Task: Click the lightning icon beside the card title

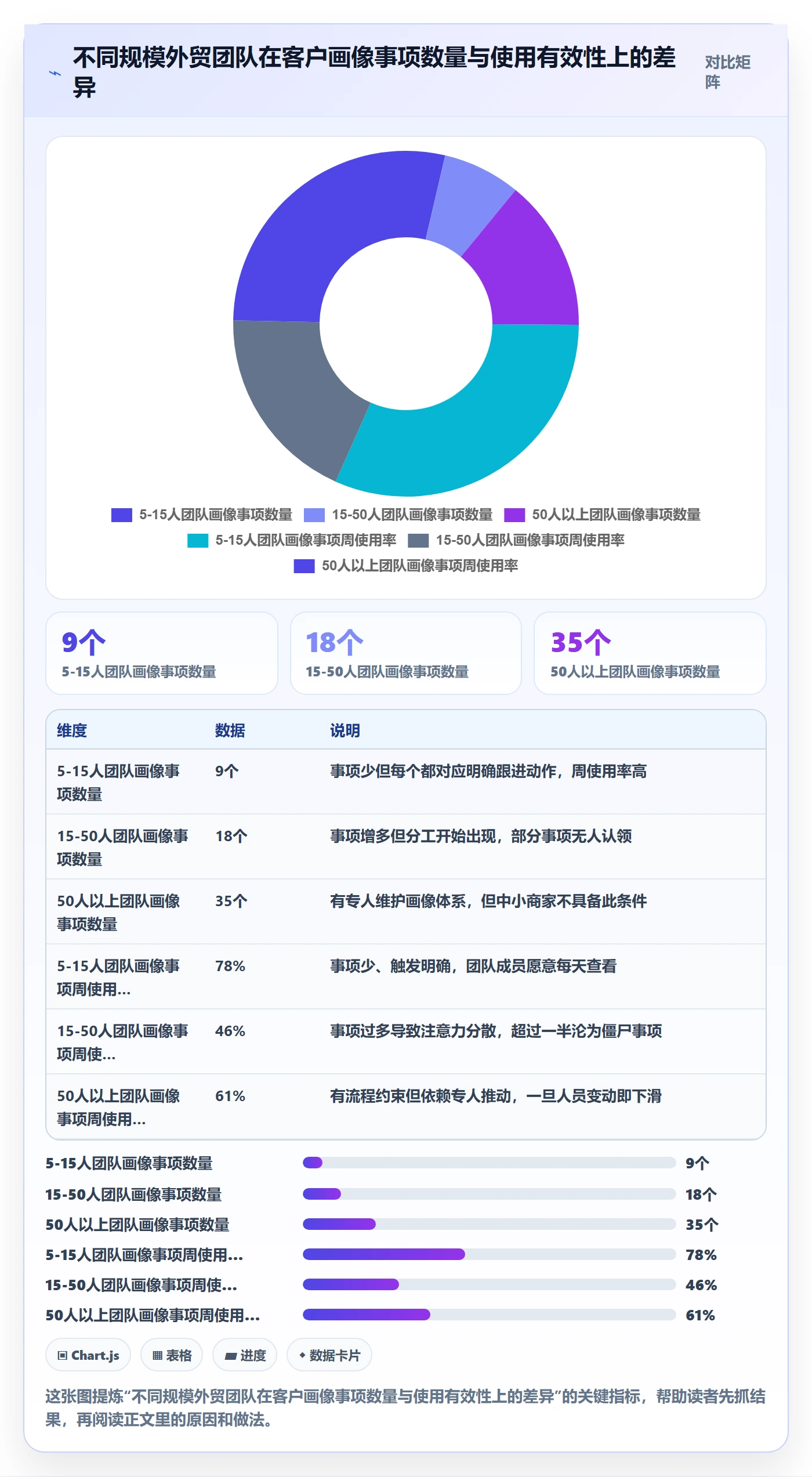Action: coord(55,74)
